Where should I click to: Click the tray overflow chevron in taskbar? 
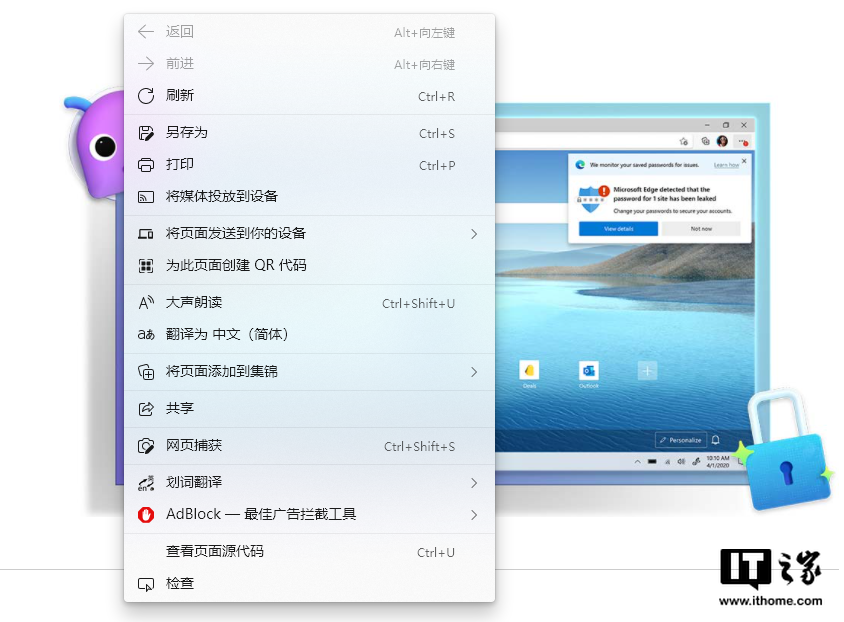point(637,462)
